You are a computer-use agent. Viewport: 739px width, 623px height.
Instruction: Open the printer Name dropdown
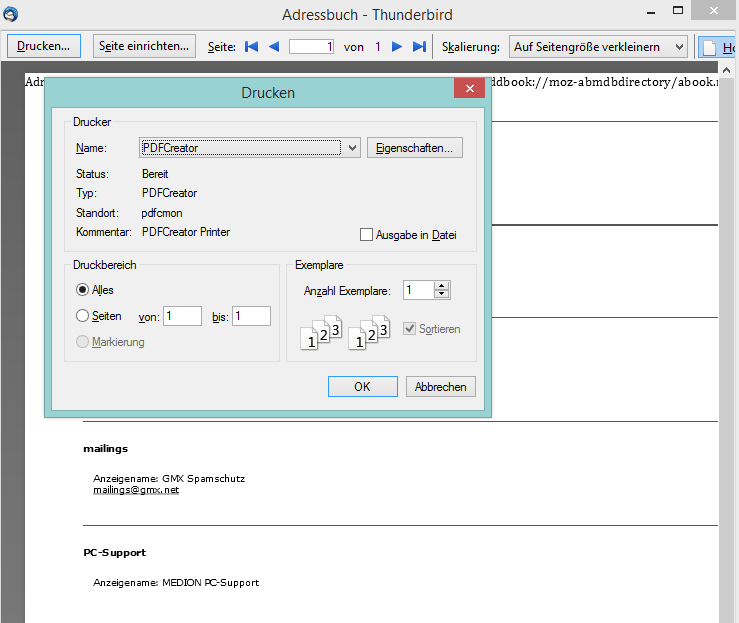coord(250,148)
